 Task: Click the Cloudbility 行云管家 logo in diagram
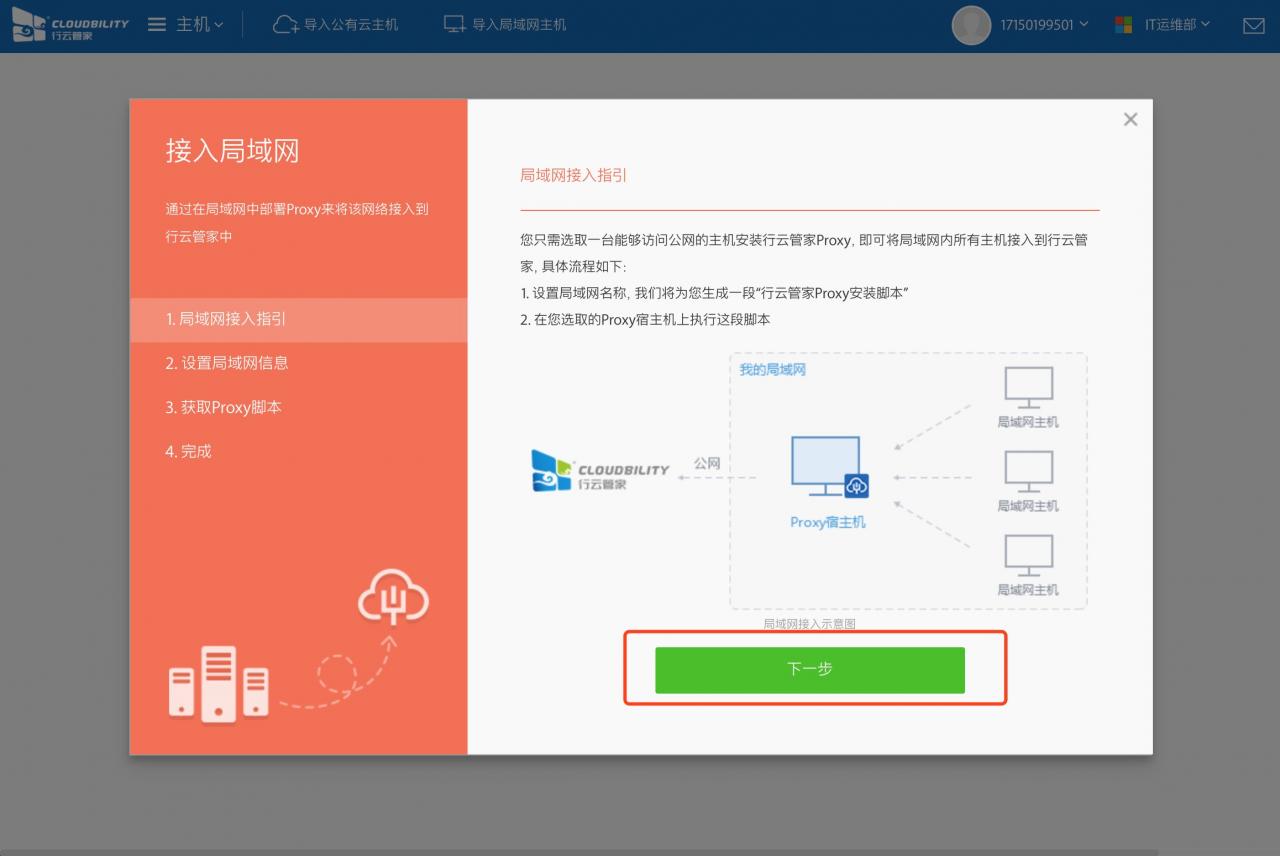(600, 470)
